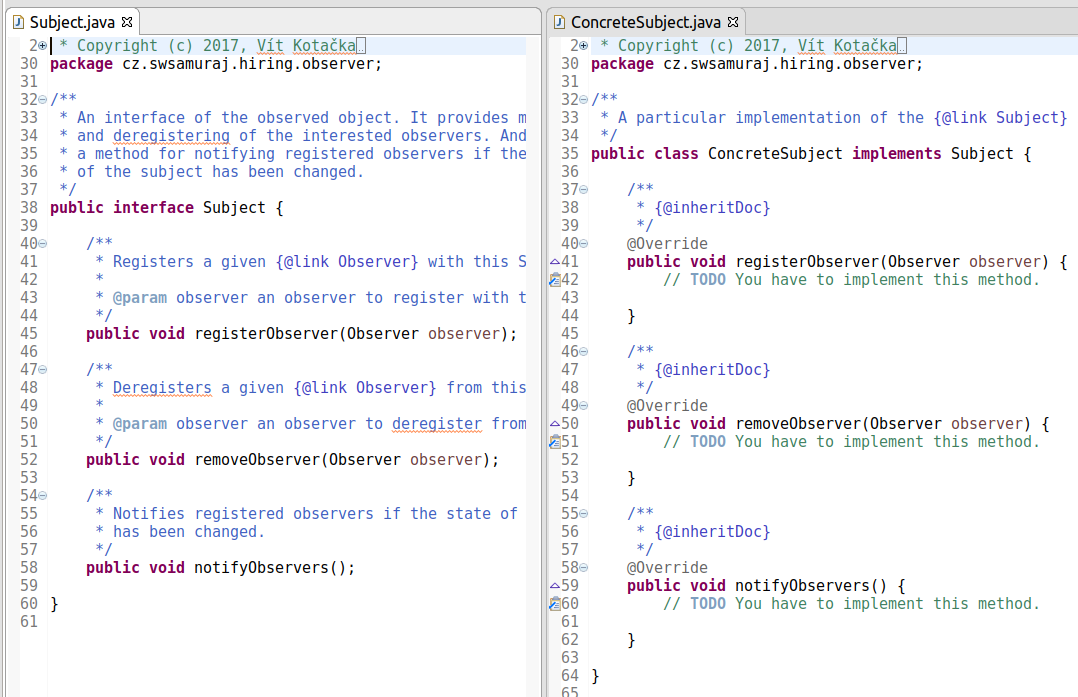
Task: Click the override marker on registerObserver line 41
Action: [x=555, y=262]
